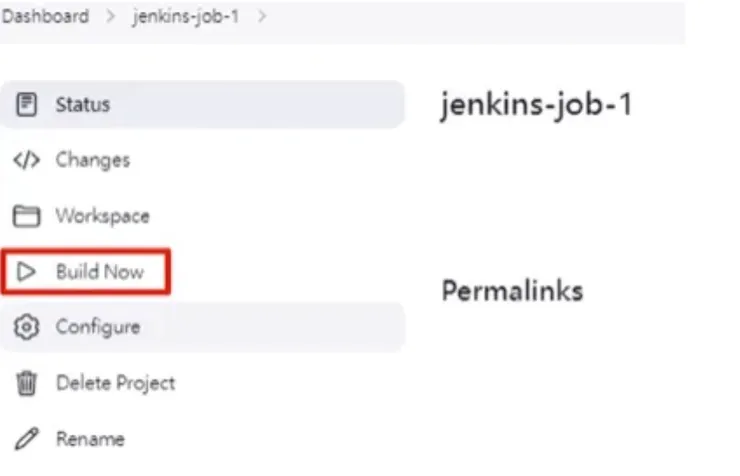This screenshot has width=740, height=476.
Task: Click the Permalinks section heading
Action: (x=512, y=291)
